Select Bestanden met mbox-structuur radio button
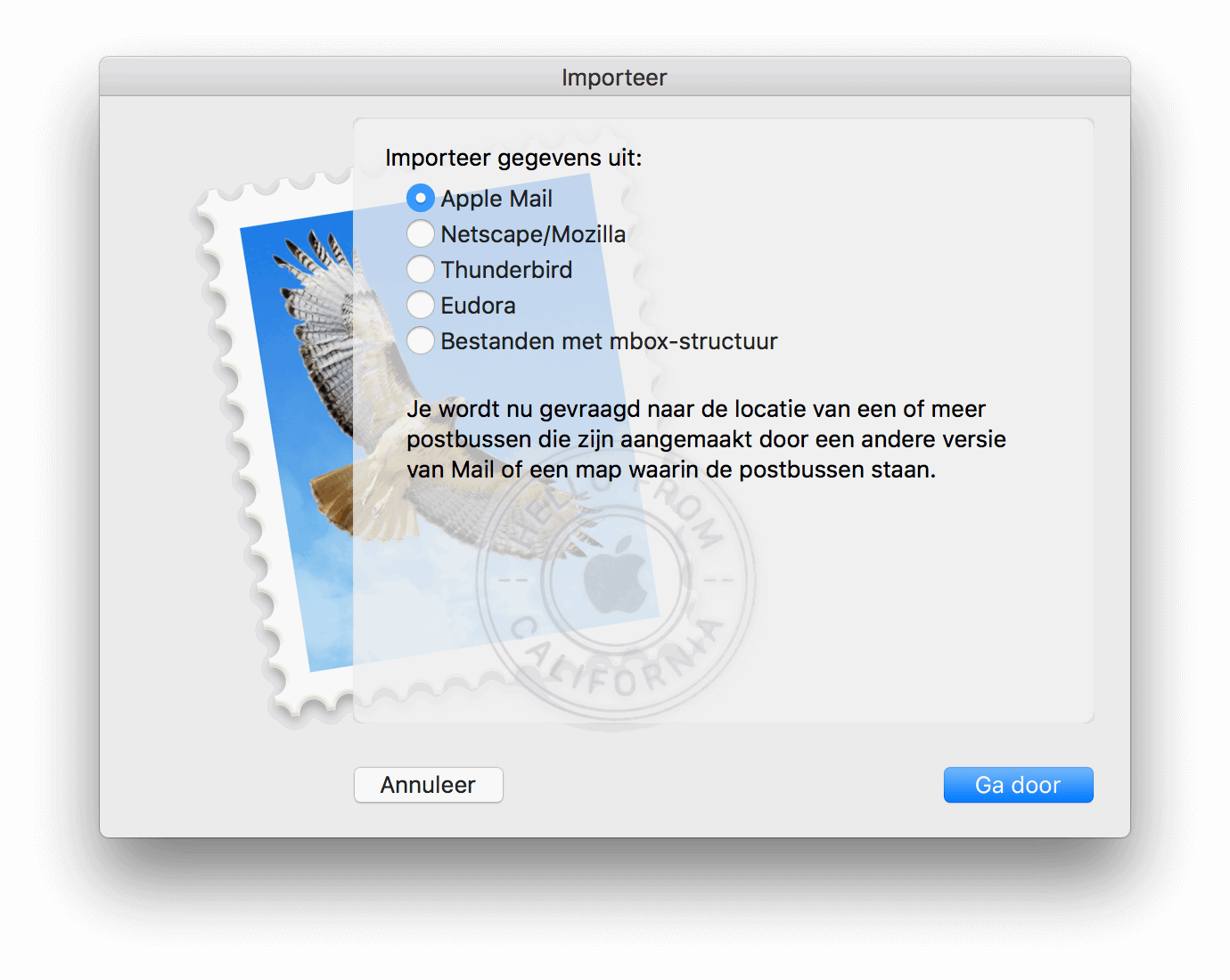 pos(421,340)
